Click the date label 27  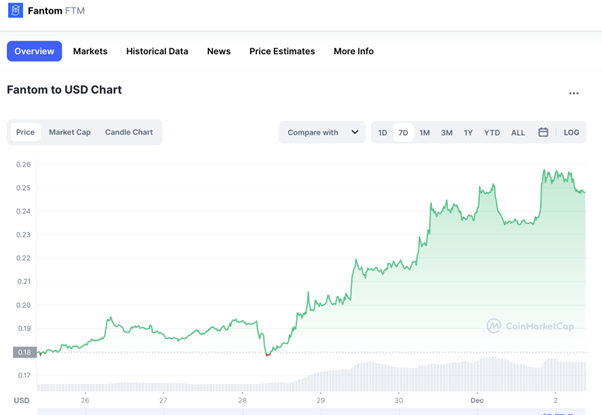163,400
